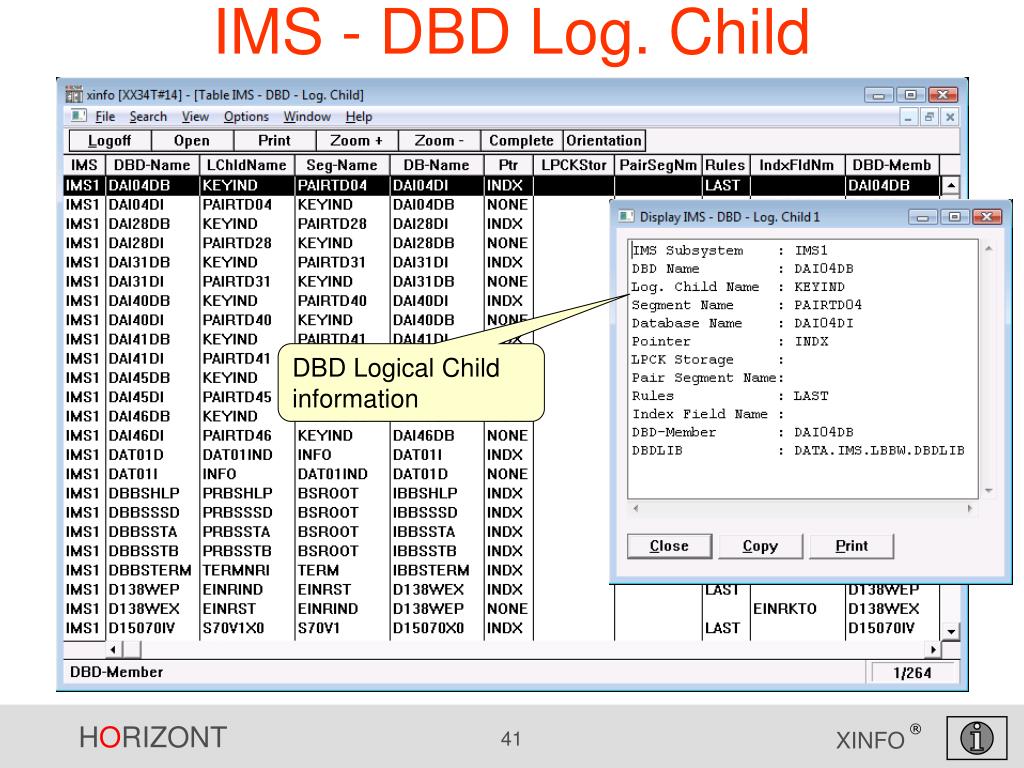
Task: Click the Print toolbar button
Action: (x=274, y=140)
